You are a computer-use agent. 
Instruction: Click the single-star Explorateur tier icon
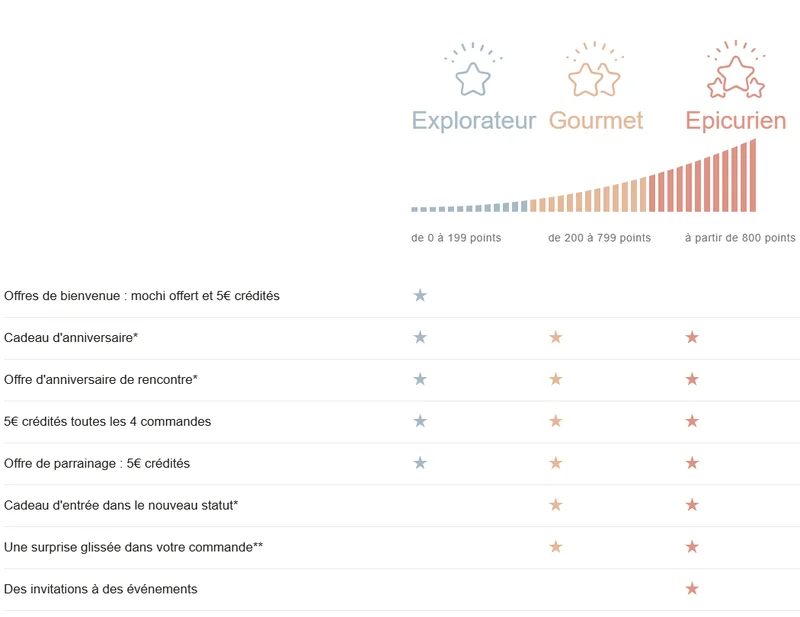(x=473, y=69)
